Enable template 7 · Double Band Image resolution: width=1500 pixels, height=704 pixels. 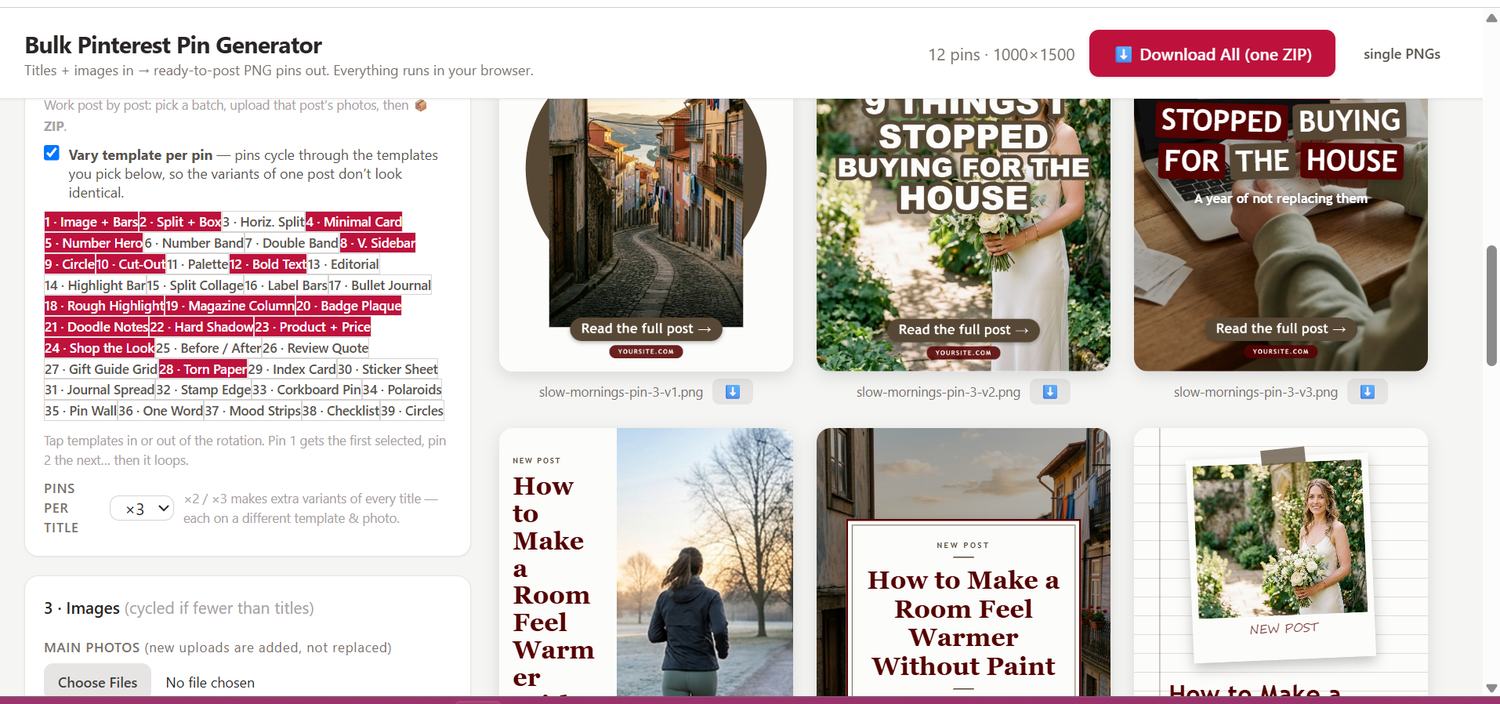tap(292, 243)
